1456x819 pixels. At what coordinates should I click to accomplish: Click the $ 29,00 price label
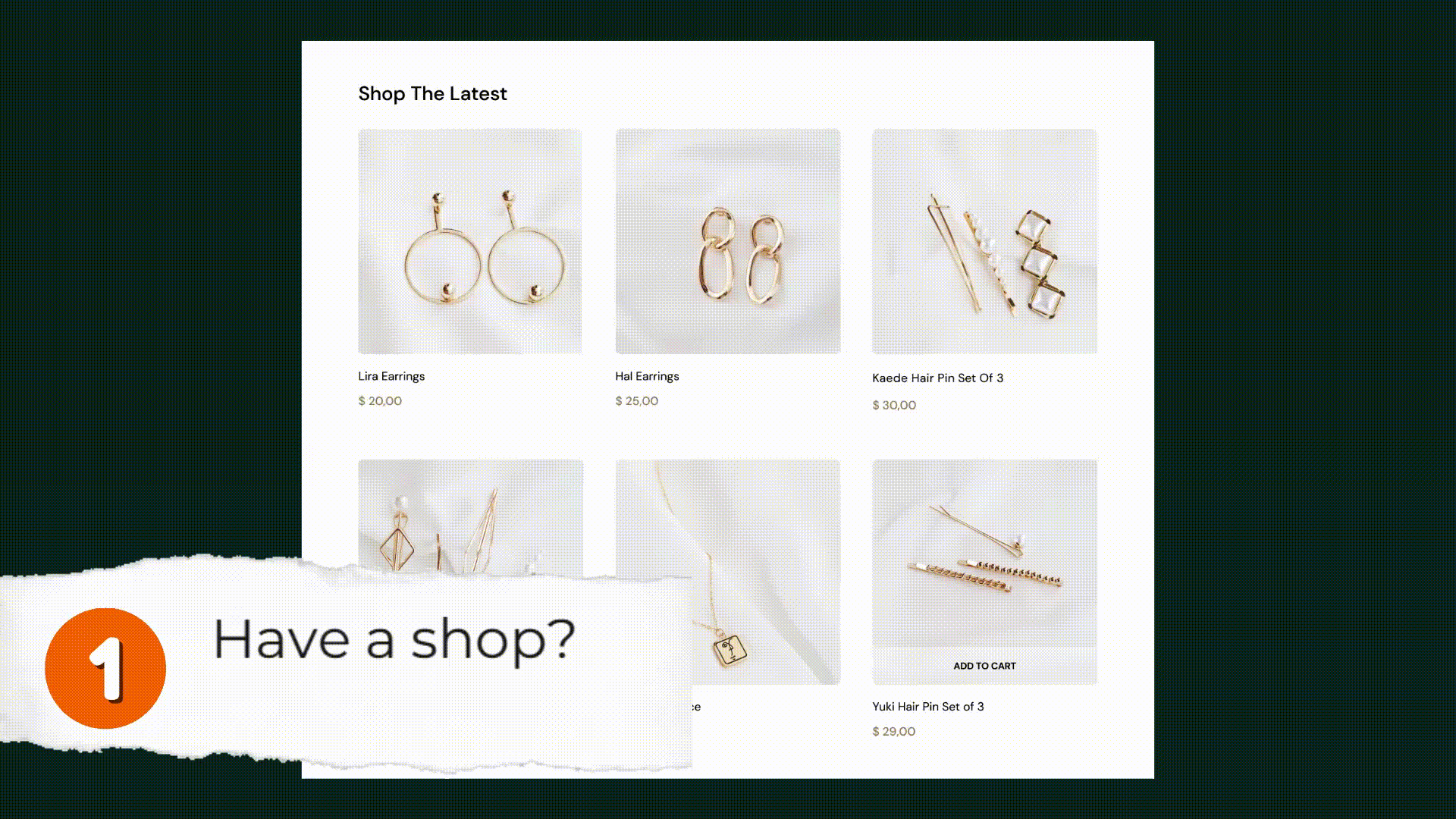893,732
